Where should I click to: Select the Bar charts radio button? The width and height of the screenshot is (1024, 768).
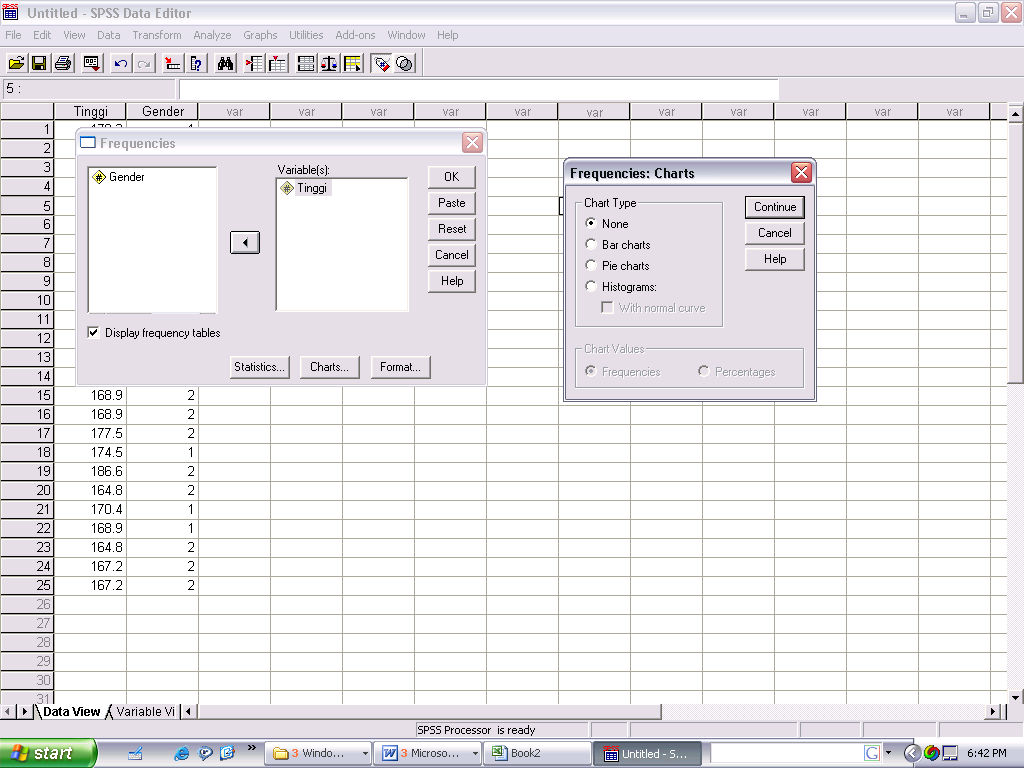(x=591, y=244)
